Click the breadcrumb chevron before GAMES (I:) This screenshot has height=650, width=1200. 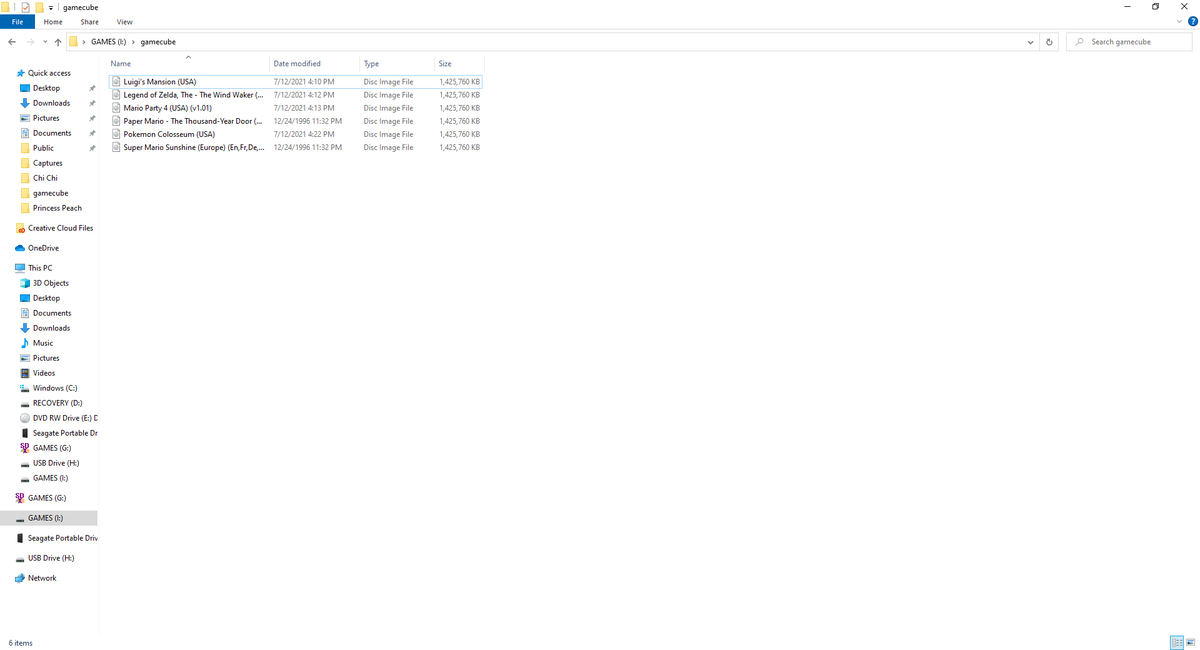click(84, 42)
